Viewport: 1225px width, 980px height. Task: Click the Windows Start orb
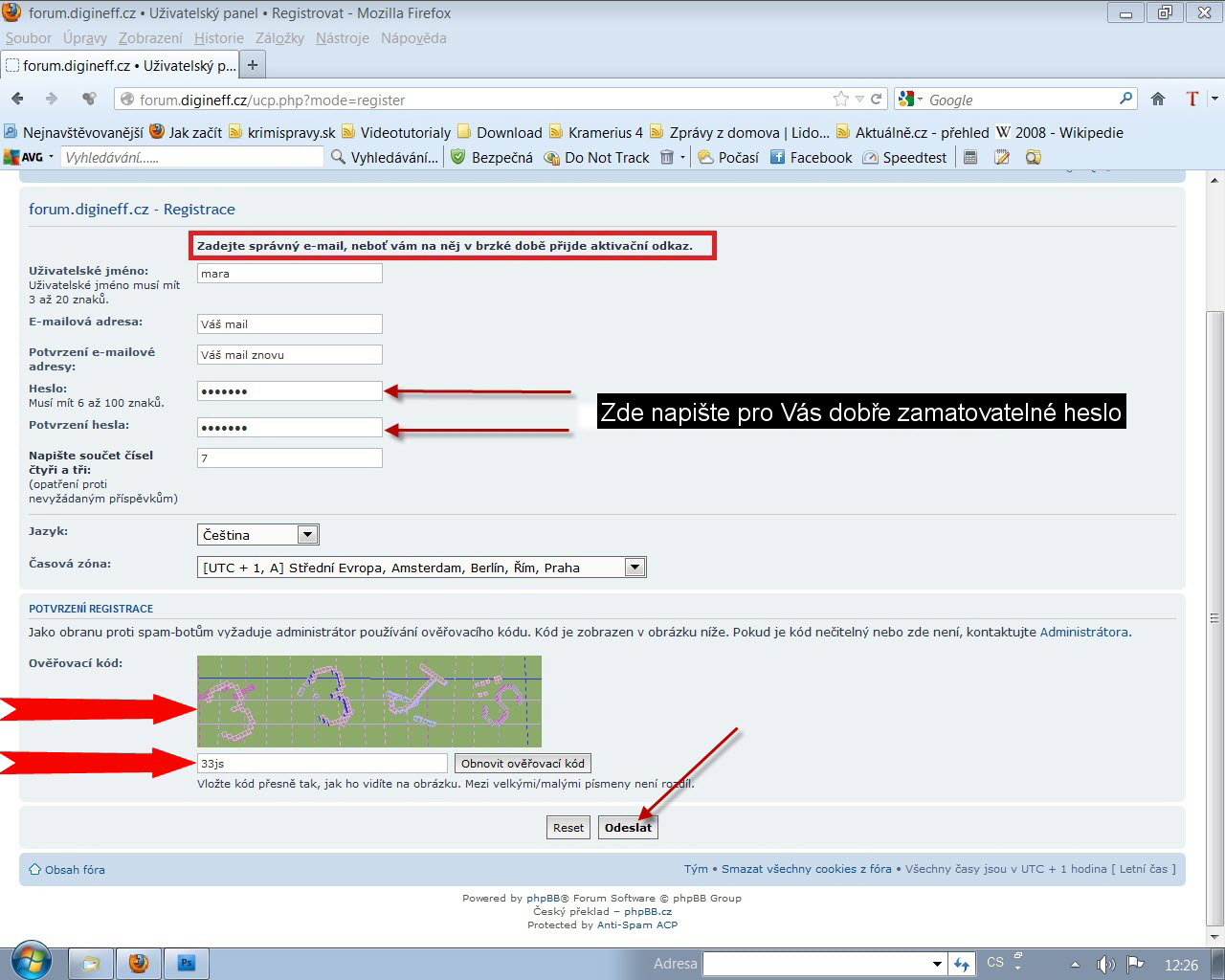click(x=32, y=961)
